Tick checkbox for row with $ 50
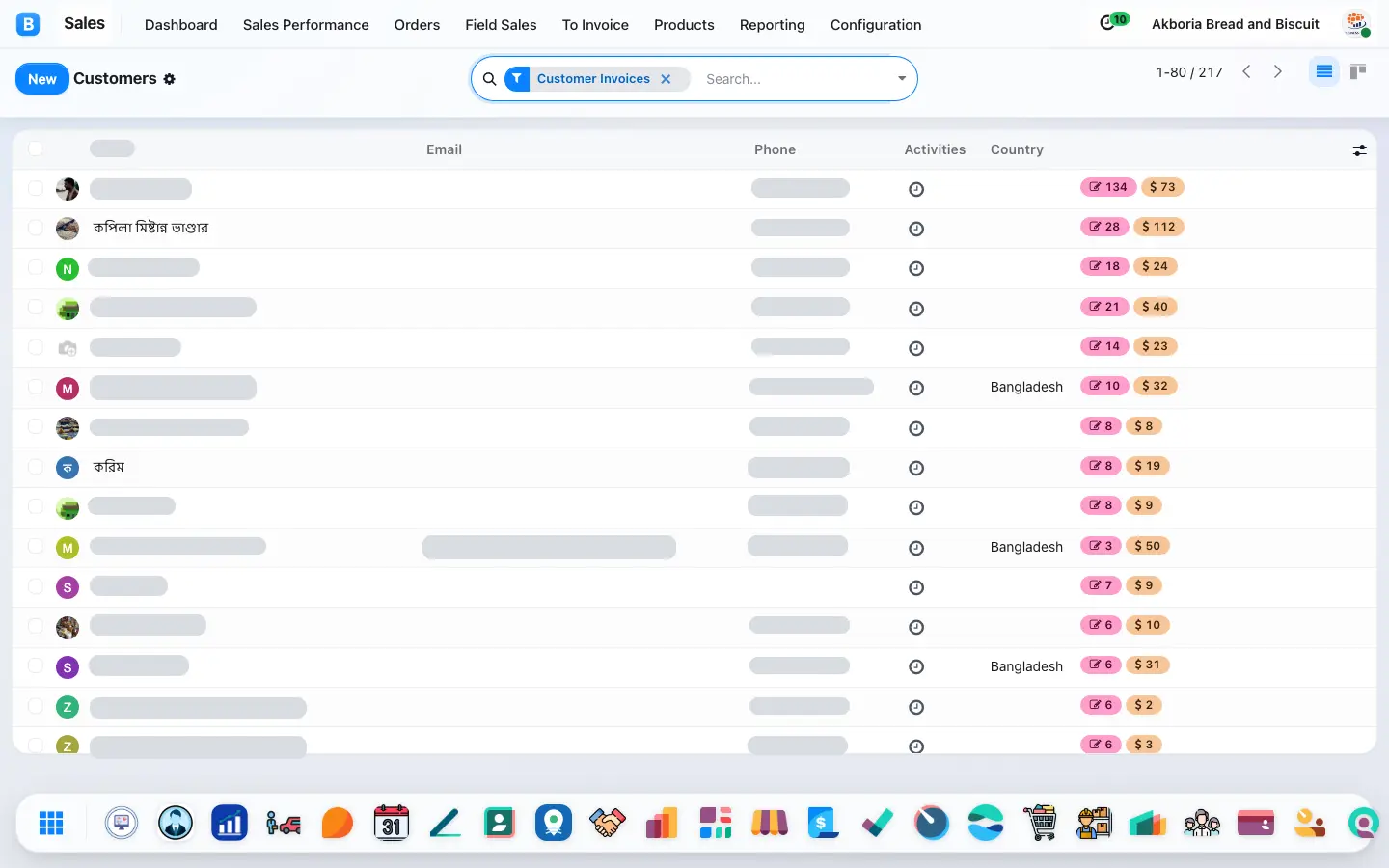 (x=36, y=546)
